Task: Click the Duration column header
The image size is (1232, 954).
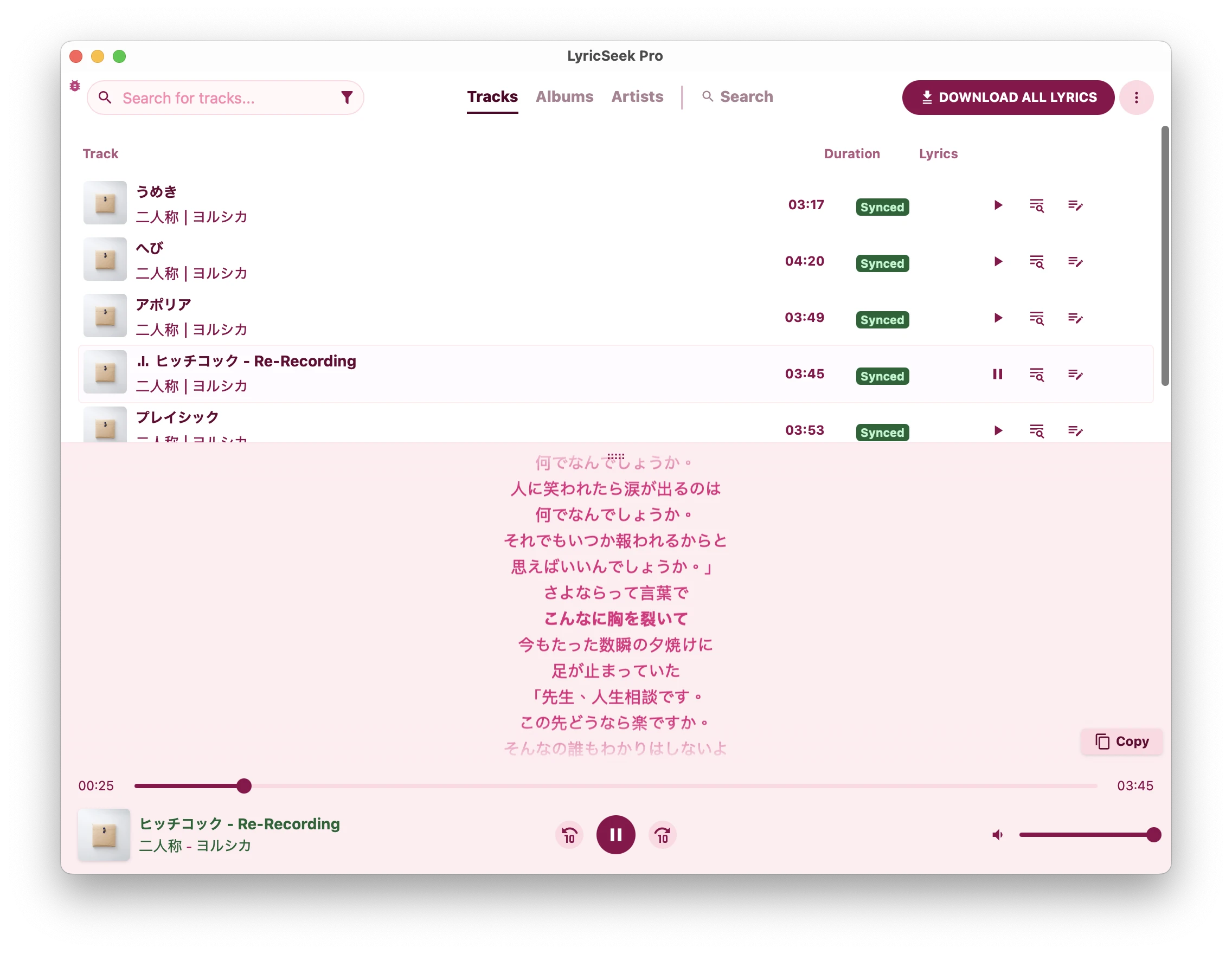Action: [x=852, y=154]
